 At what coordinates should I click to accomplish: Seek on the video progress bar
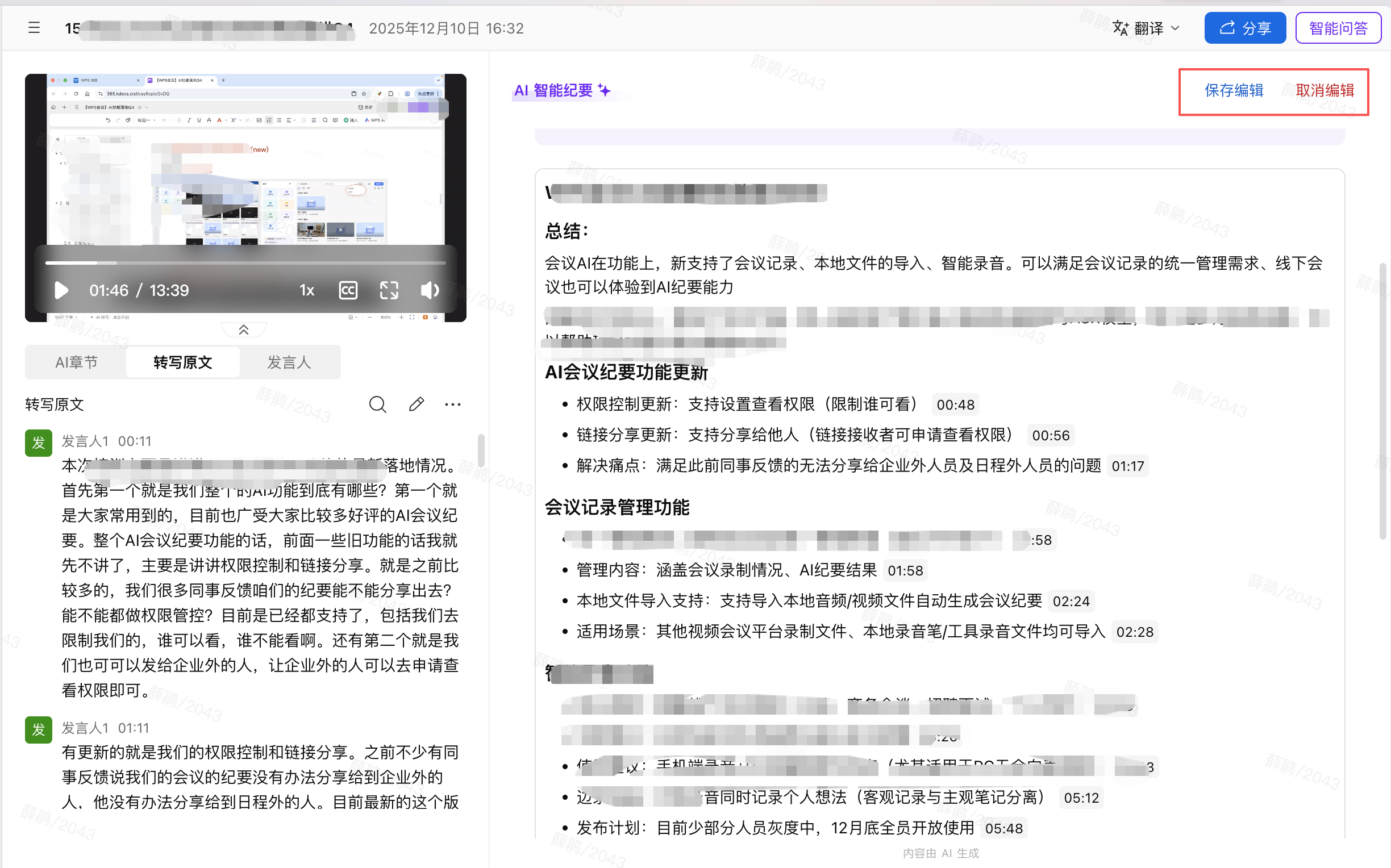tap(245, 263)
